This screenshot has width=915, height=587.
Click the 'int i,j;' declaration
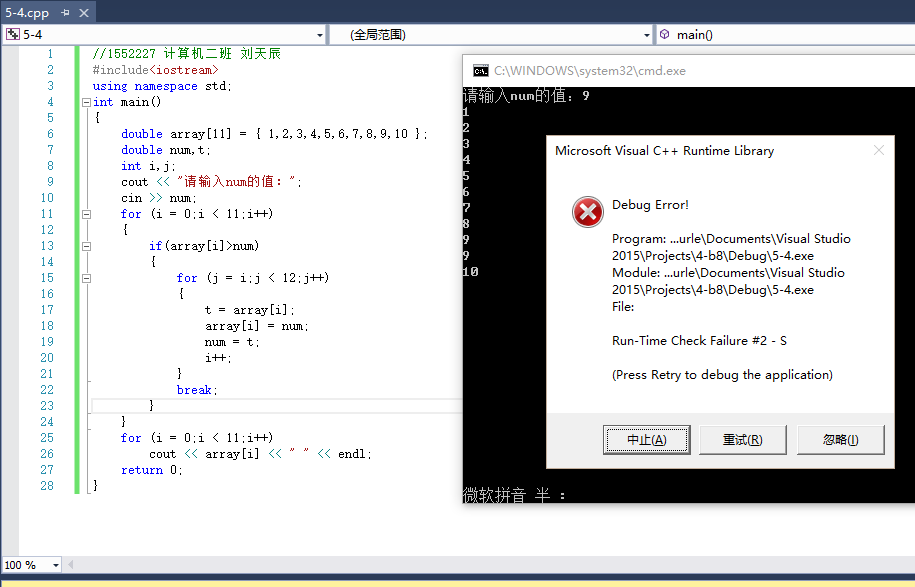148,166
